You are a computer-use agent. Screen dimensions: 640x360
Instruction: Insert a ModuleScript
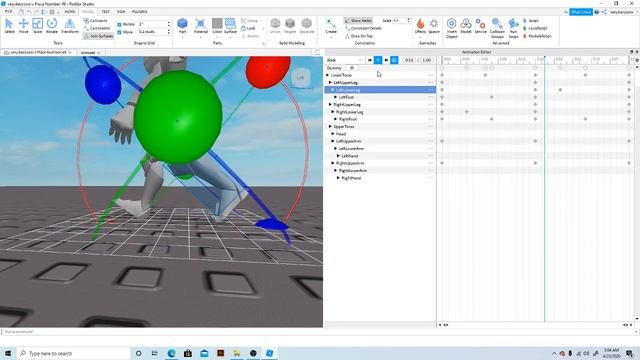point(537,36)
